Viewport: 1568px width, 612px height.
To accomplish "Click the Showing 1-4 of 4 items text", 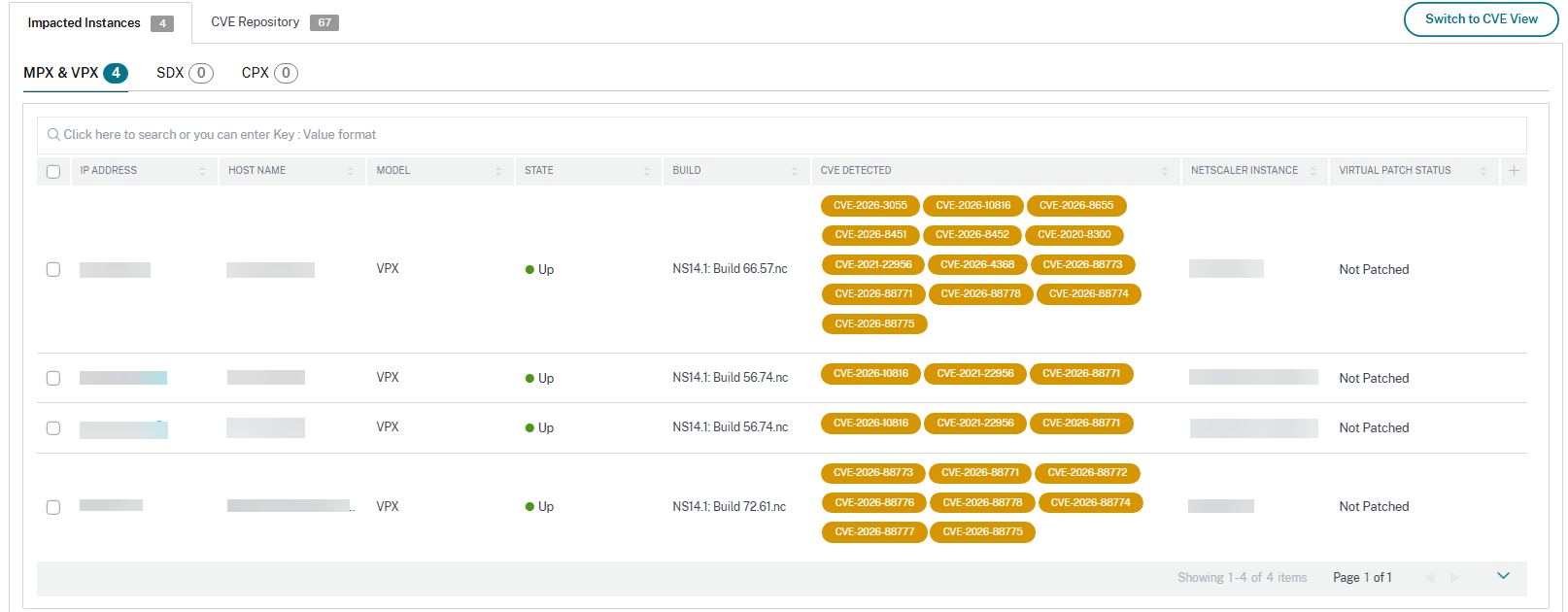I will 1243,578.
